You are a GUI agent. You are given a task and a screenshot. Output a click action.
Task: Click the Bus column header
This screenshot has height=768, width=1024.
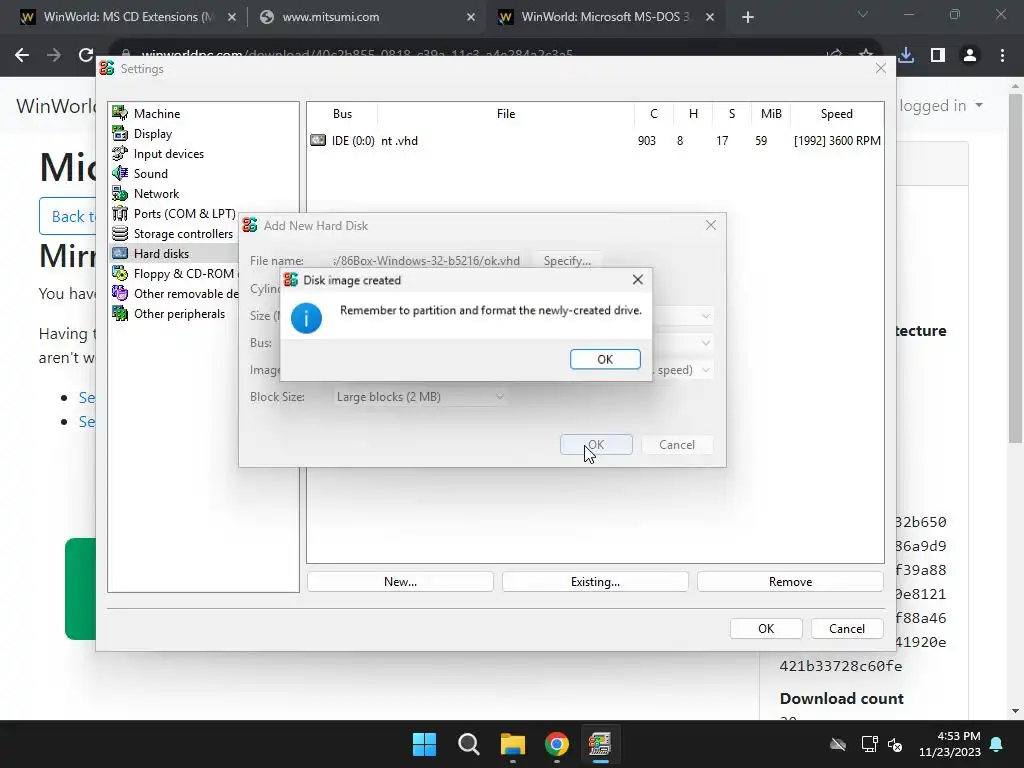342,114
